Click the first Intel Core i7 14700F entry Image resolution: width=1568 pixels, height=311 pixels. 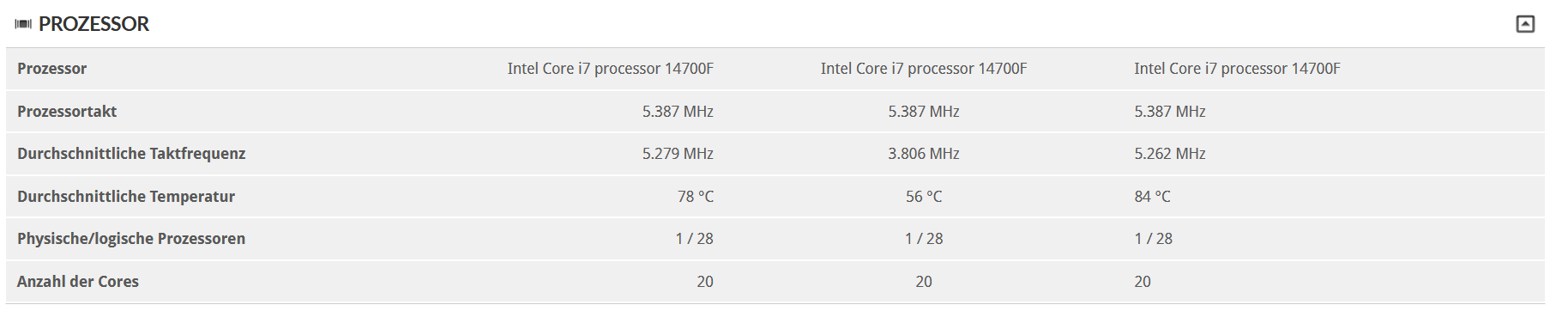pyautogui.click(x=610, y=69)
